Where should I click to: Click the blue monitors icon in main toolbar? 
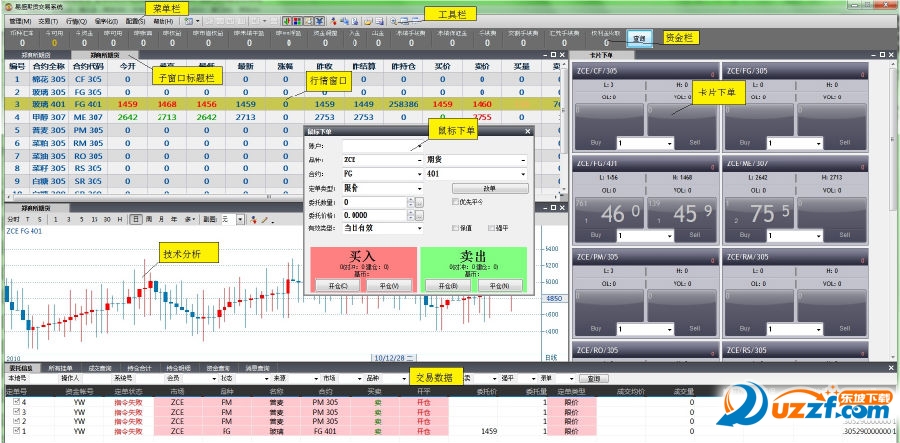(344, 21)
